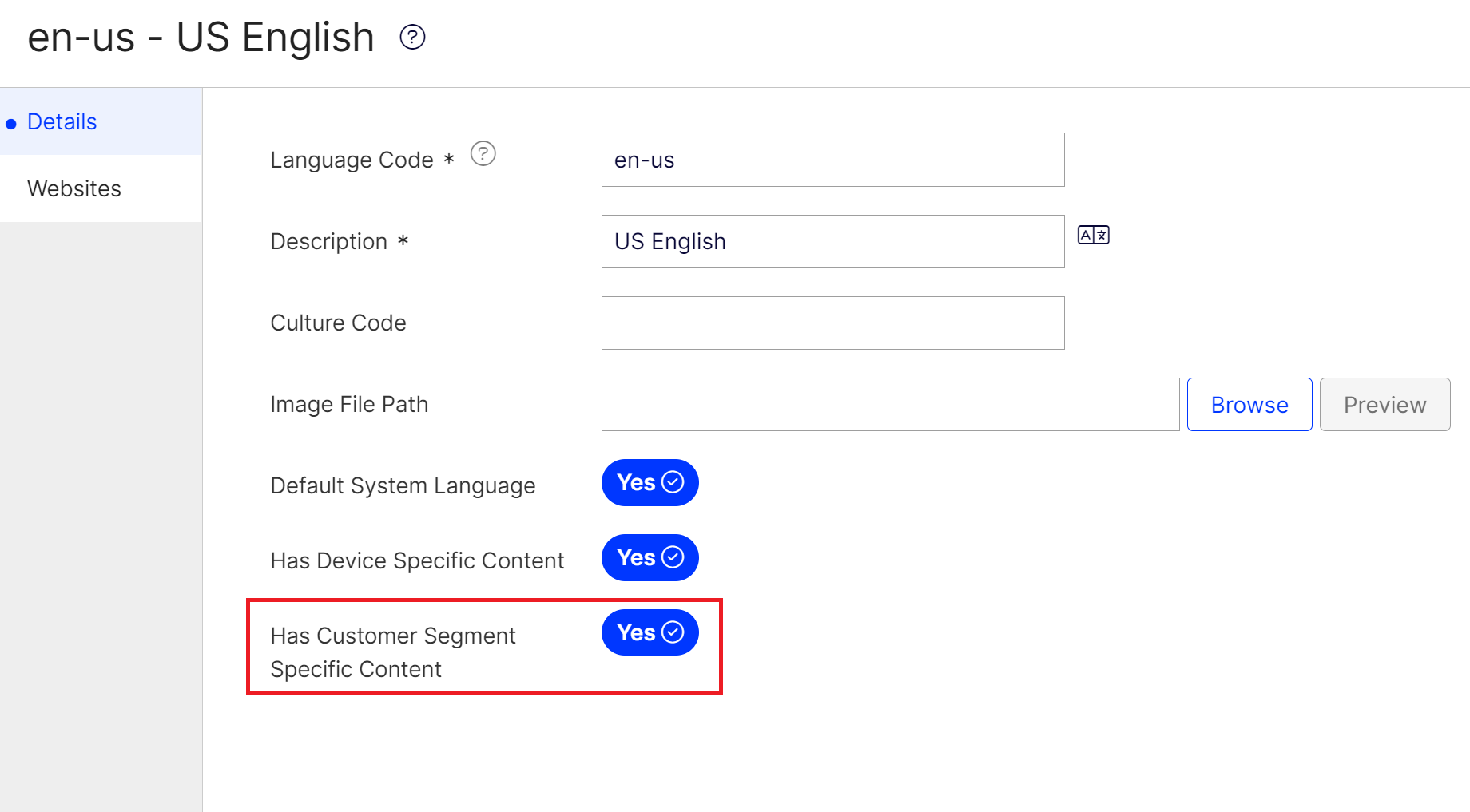
Task: Select the 'Image File Path' label
Action: (350, 404)
